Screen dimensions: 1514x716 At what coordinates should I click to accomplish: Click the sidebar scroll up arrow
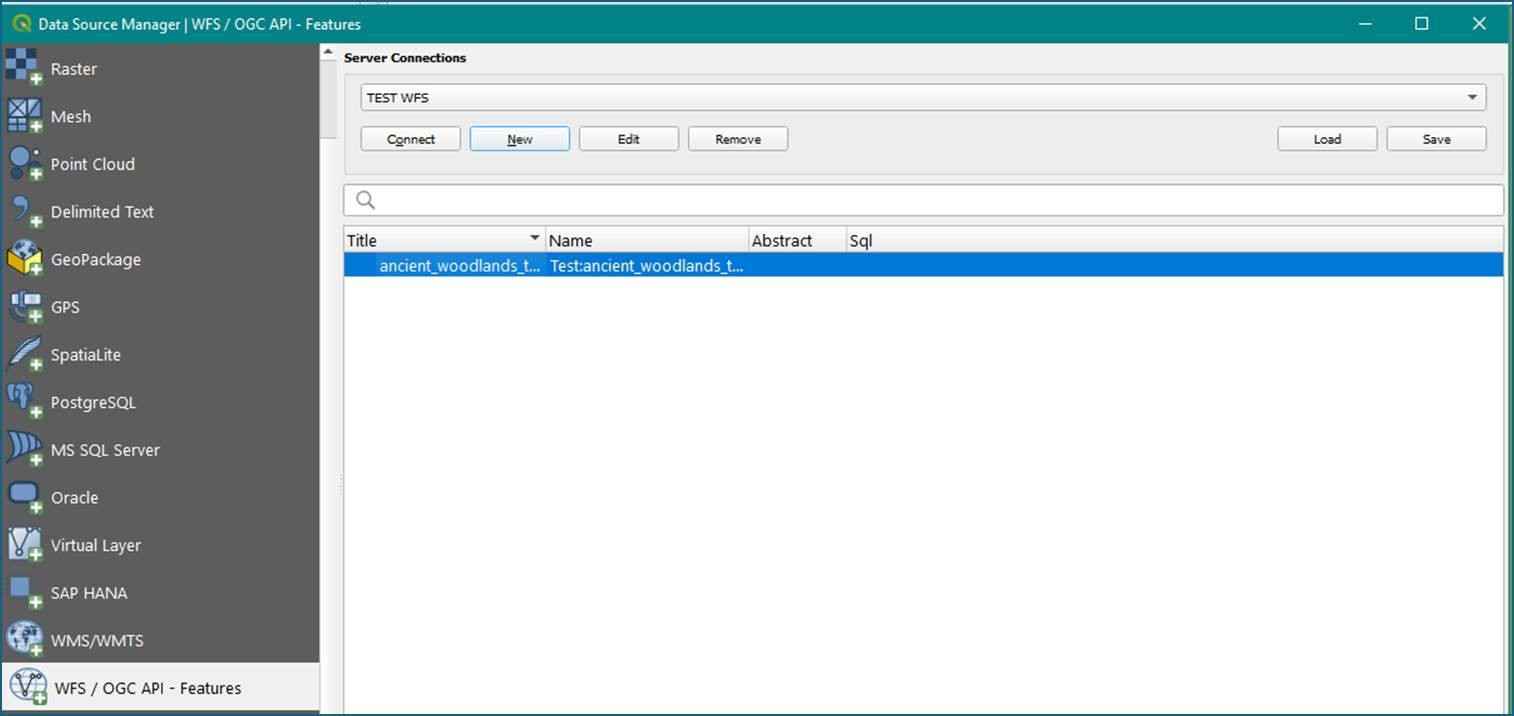click(x=328, y=54)
